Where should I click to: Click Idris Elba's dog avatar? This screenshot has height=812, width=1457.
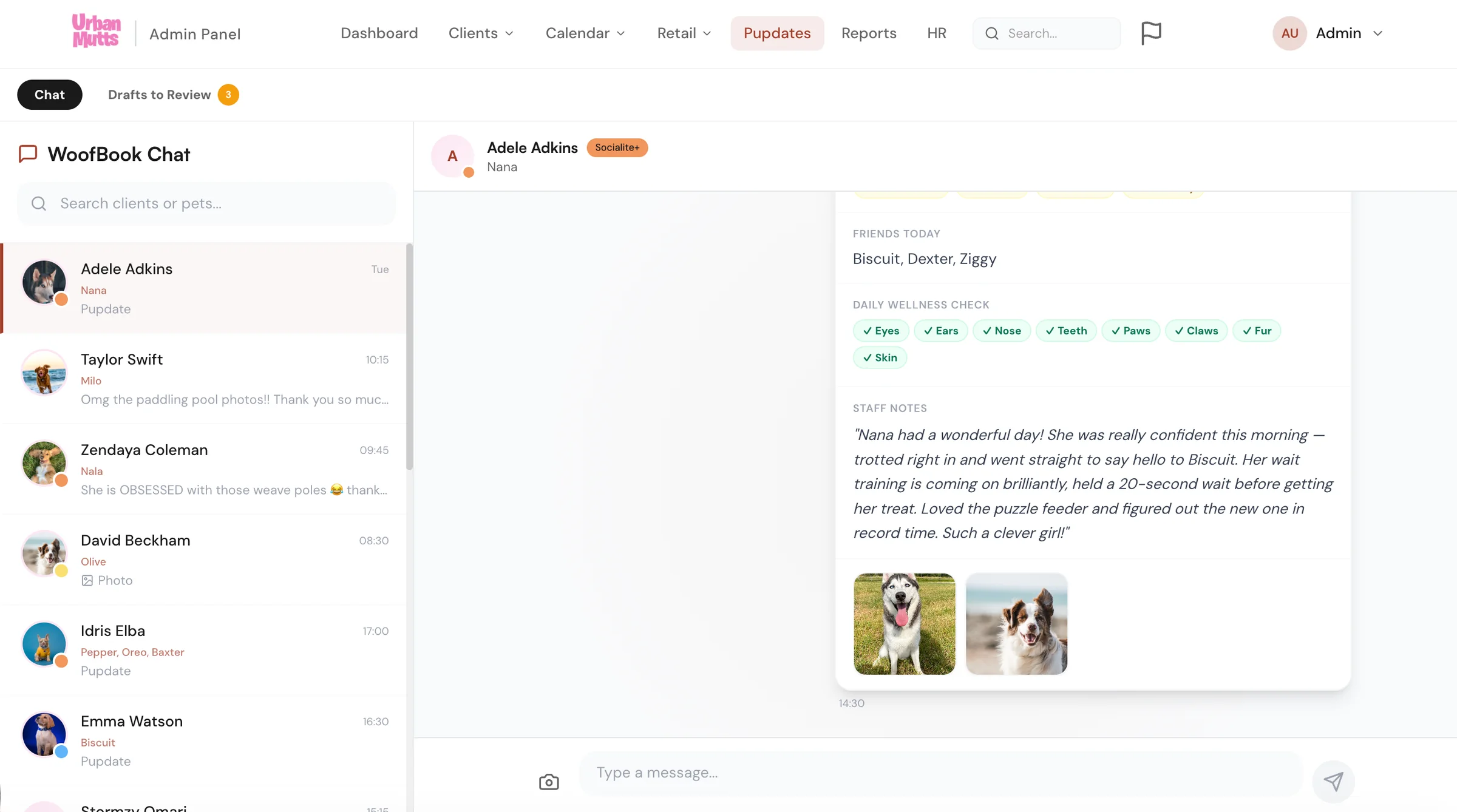[x=44, y=643]
